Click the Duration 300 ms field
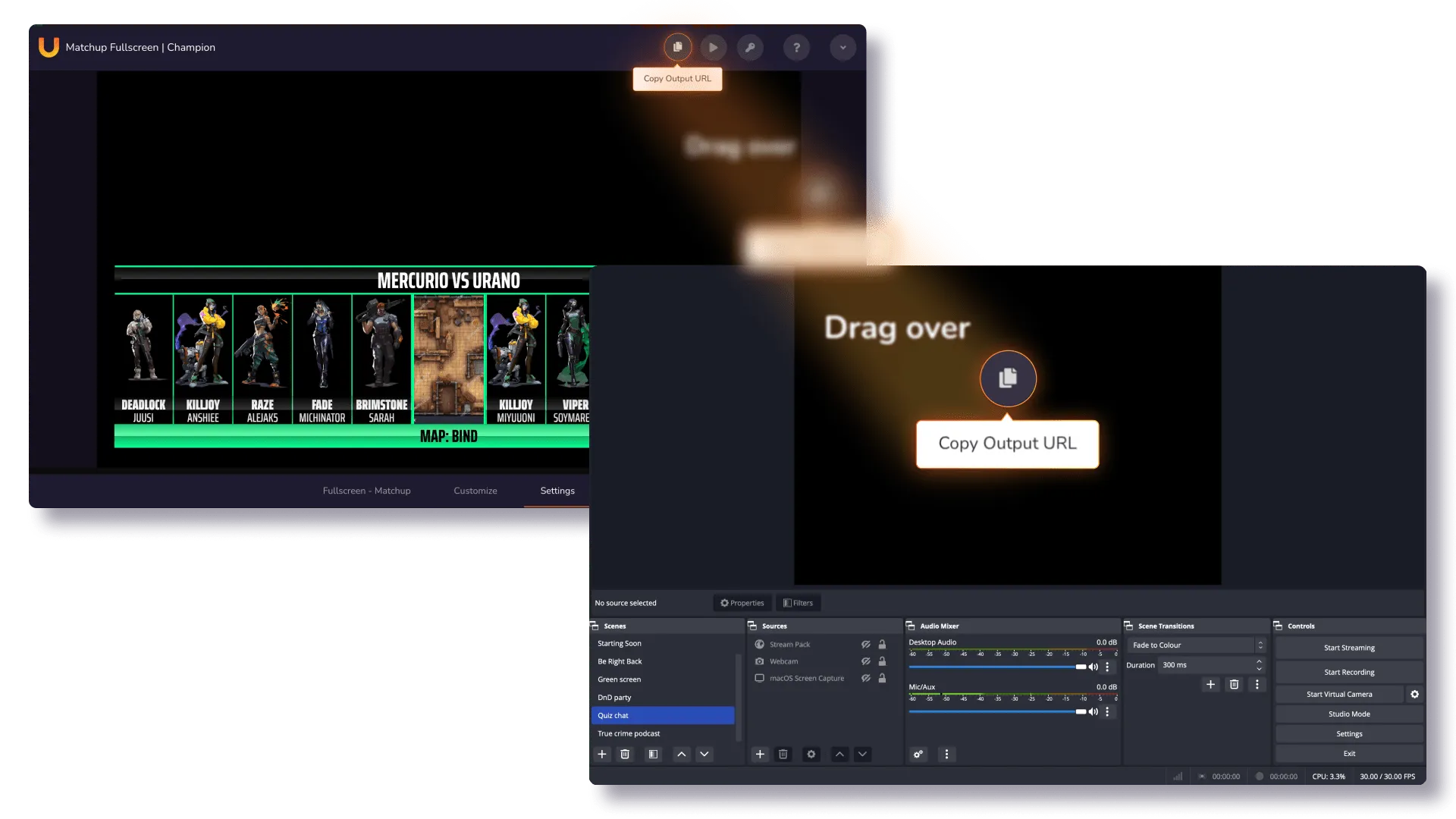The width and height of the screenshot is (1456, 819). [x=1206, y=665]
